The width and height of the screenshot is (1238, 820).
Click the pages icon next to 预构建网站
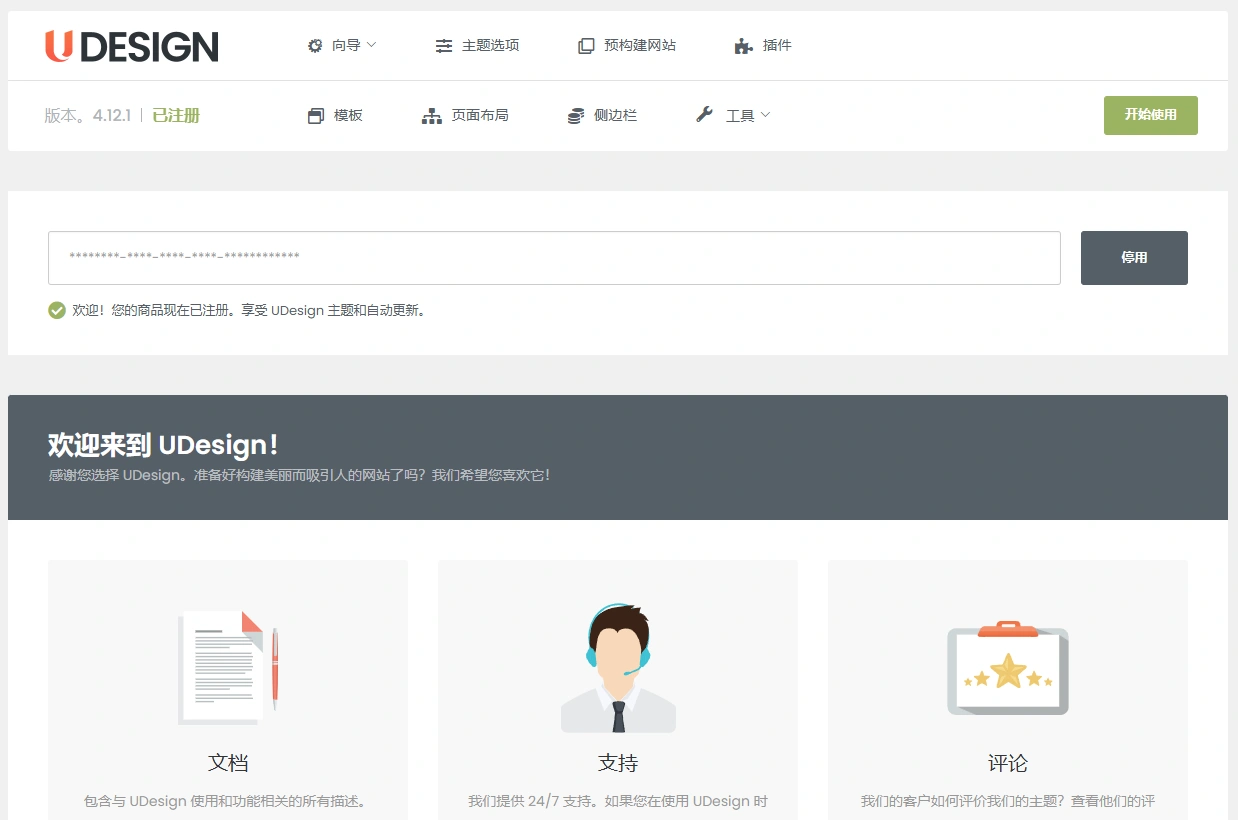coord(585,45)
